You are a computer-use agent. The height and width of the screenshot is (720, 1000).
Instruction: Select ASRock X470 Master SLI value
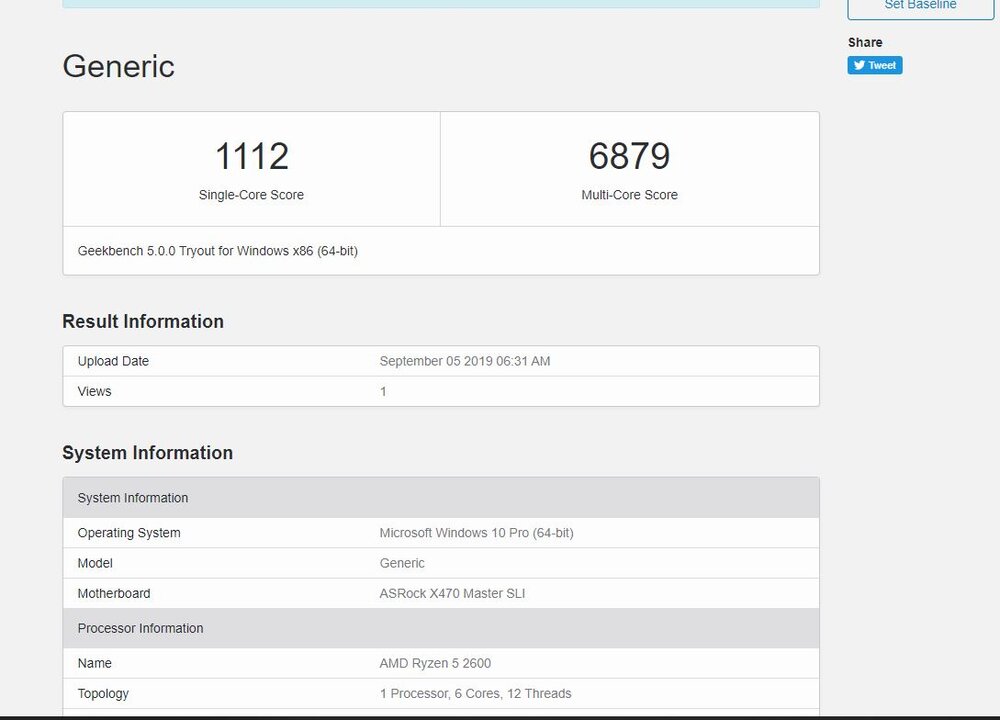452,594
